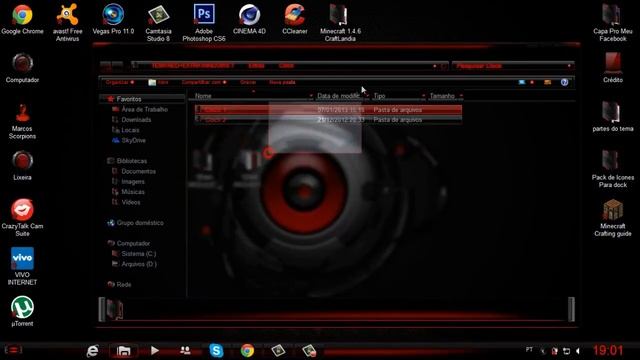Select the Crédito desktop icon
The width and height of the screenshot is (640, 360).
[x=613, y=68]
